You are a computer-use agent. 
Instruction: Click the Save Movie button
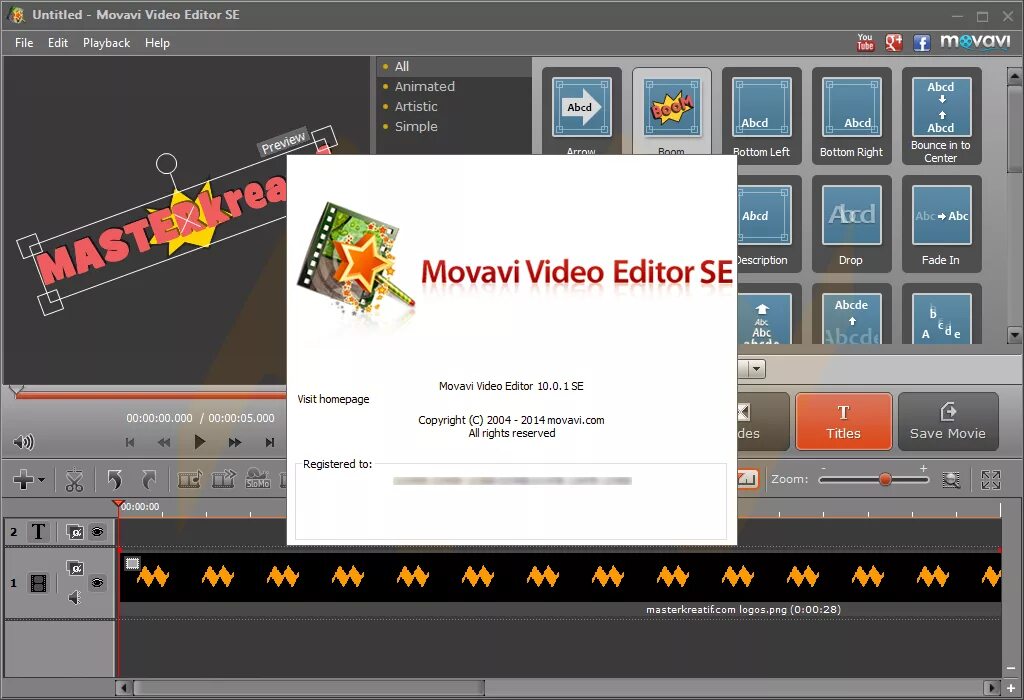coord(948,422)
